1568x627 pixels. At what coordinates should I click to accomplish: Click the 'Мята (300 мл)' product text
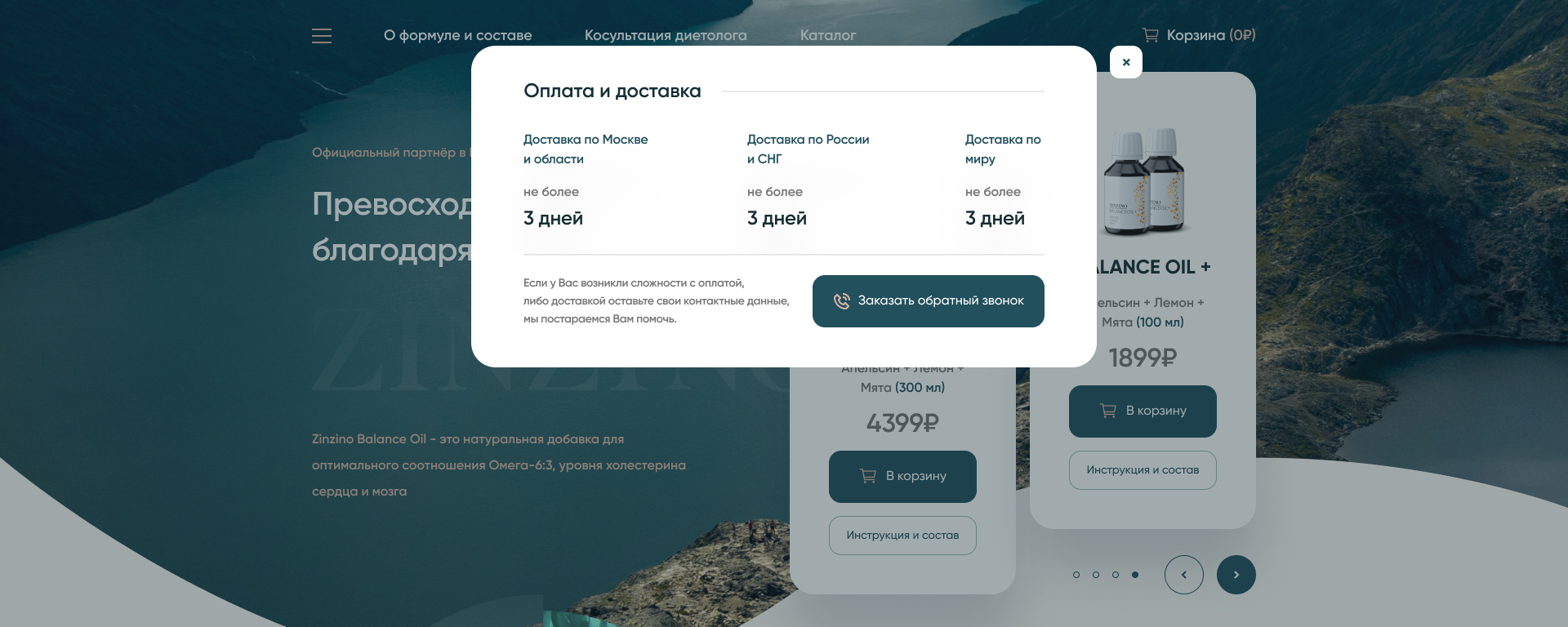tap(902, 388)
